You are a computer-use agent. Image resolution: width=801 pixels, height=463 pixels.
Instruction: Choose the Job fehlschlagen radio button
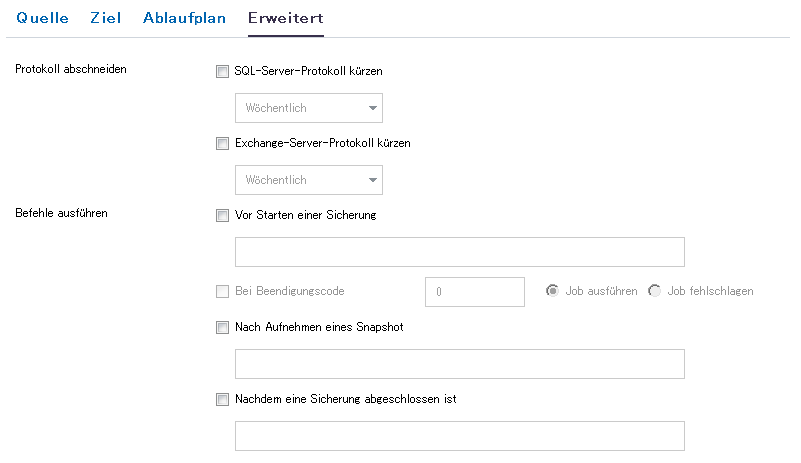[655, 291]
